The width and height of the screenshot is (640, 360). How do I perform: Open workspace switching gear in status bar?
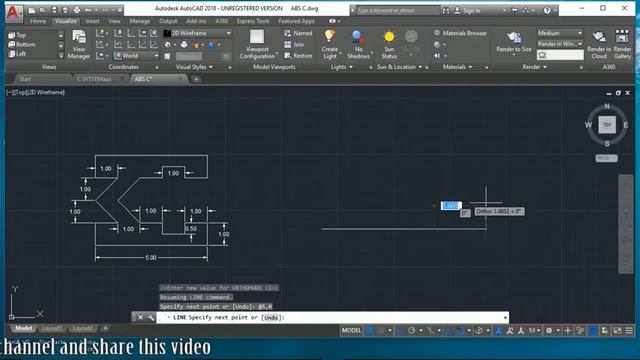tap(549, 330)
